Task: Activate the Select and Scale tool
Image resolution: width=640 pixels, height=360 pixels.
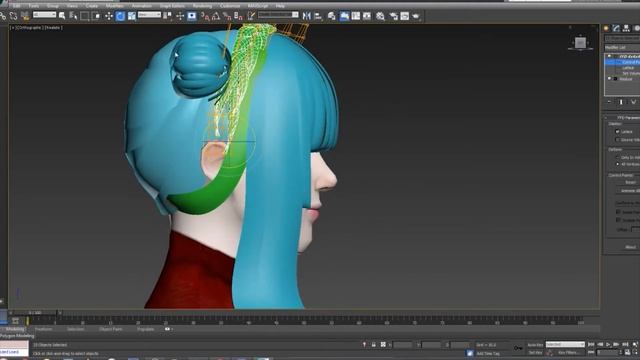Action: tap(131, 16)
